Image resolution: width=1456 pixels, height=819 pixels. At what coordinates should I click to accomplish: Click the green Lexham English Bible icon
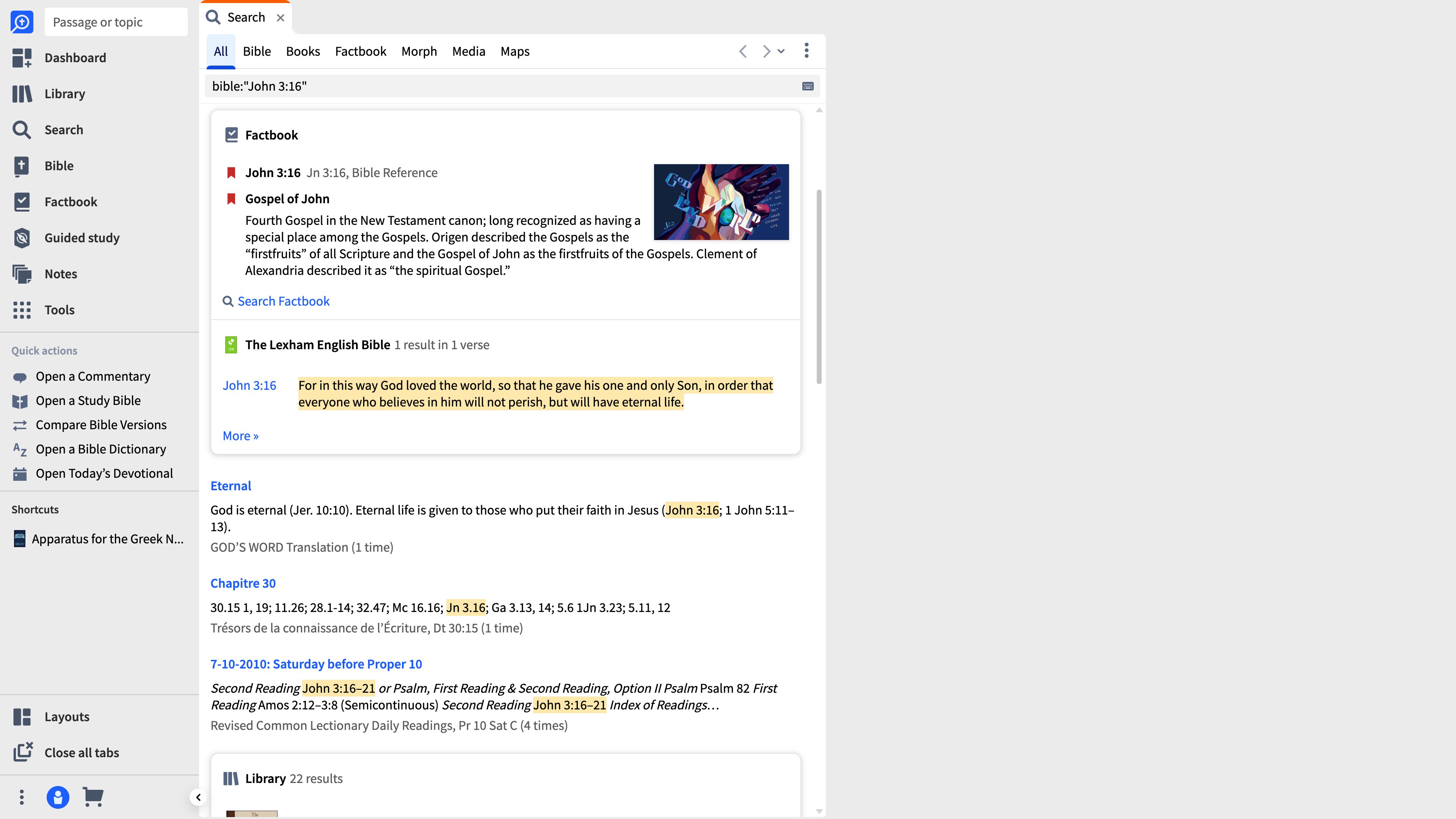point(231,345)
